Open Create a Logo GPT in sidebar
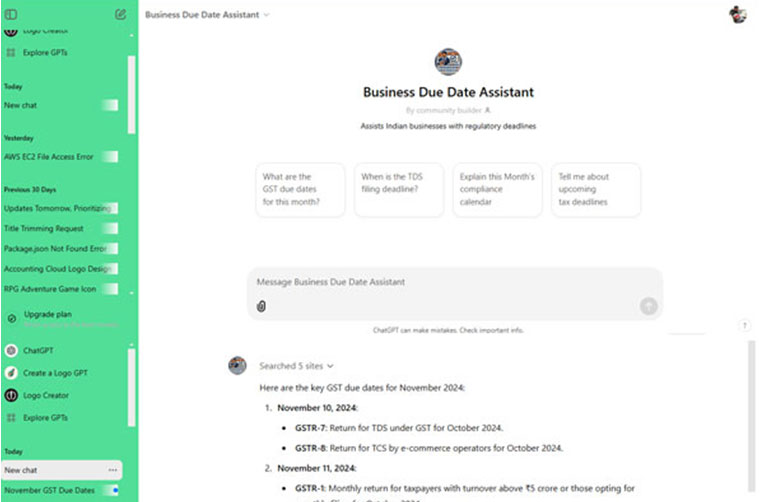This screenshot has width=760, height=502. [54, 373]
